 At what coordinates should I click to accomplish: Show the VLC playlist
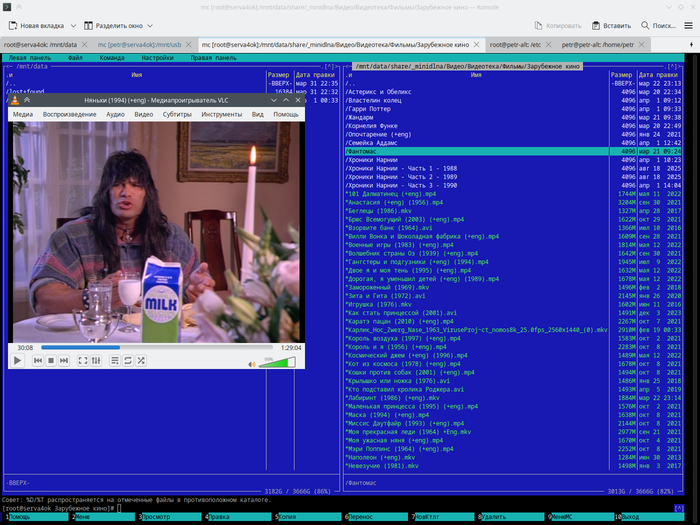115,360
